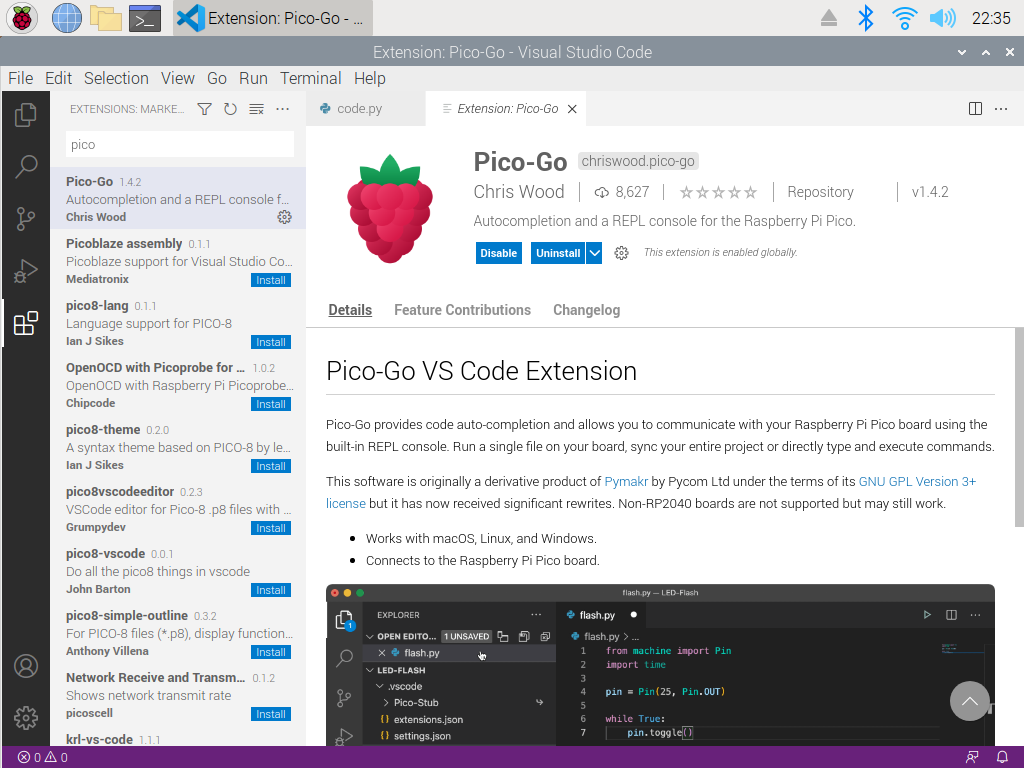Image resolution: width=1024 pixels, height=768 pixels.
Task: Open Extensions panel more actions menu
Action: tap(282, 109)
